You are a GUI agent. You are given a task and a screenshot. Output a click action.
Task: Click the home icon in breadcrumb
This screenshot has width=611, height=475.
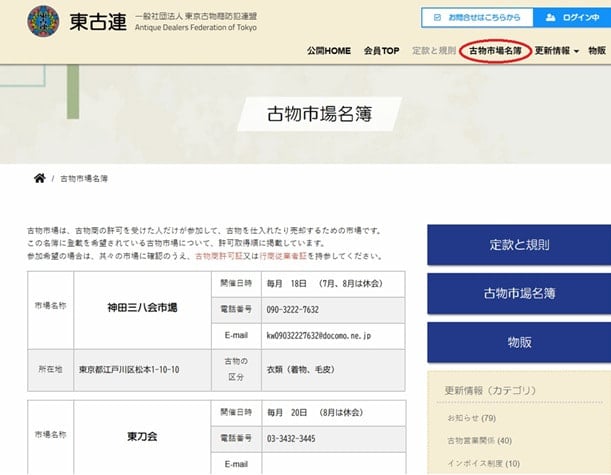coord(39,178)
